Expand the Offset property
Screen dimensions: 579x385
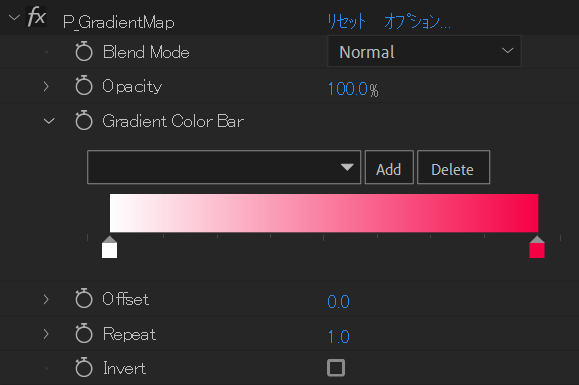46,299
